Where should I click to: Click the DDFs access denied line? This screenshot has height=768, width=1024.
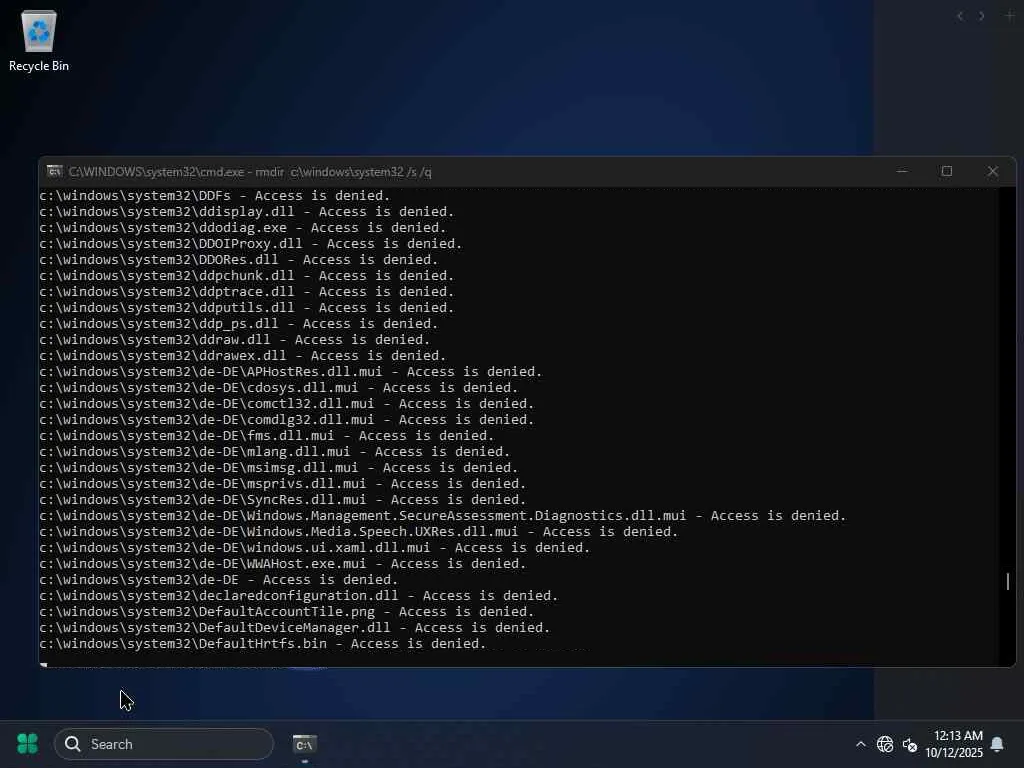(215, 195)
